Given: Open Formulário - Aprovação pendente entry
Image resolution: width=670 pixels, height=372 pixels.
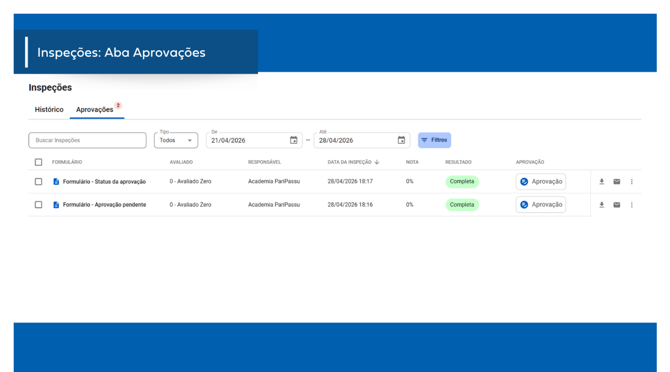Looking at the screenshot, I should (x=104, y=205).
